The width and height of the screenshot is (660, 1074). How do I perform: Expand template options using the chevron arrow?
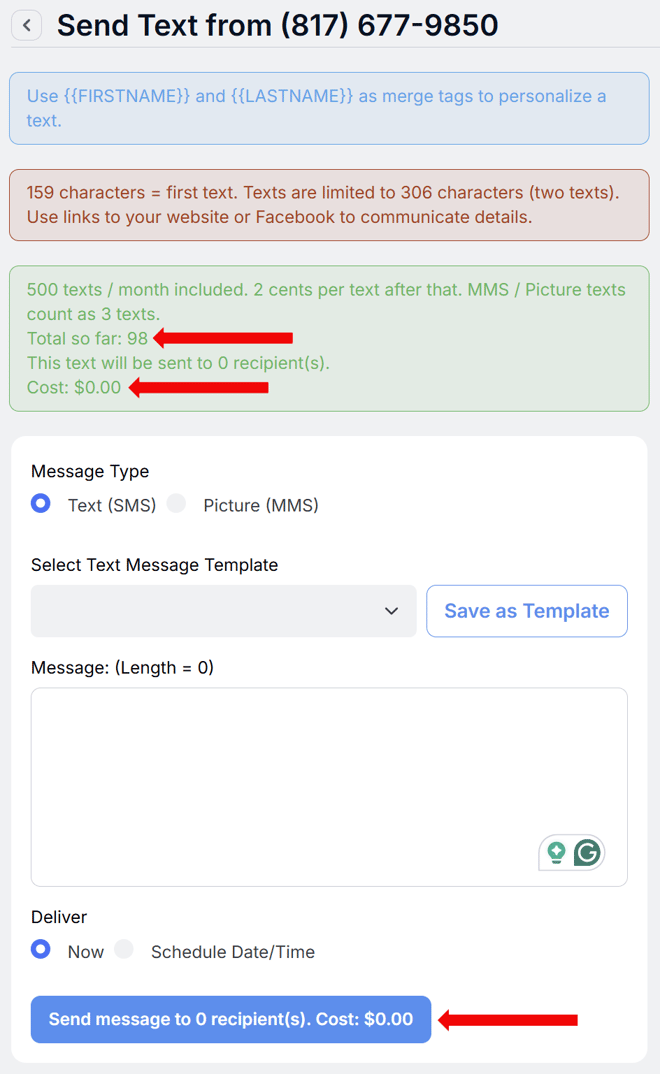click(x=391, y=610)
